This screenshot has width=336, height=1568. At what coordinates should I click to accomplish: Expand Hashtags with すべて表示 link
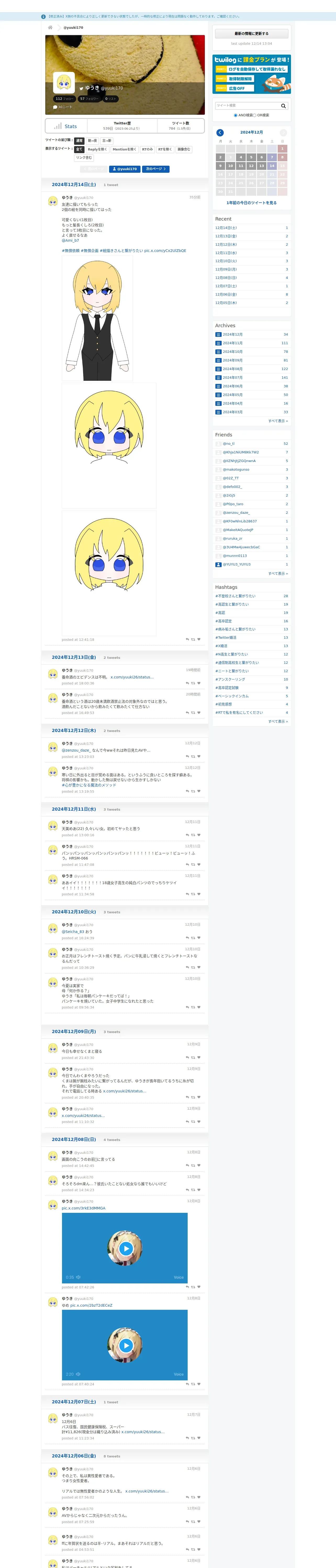tap(278, 721)
